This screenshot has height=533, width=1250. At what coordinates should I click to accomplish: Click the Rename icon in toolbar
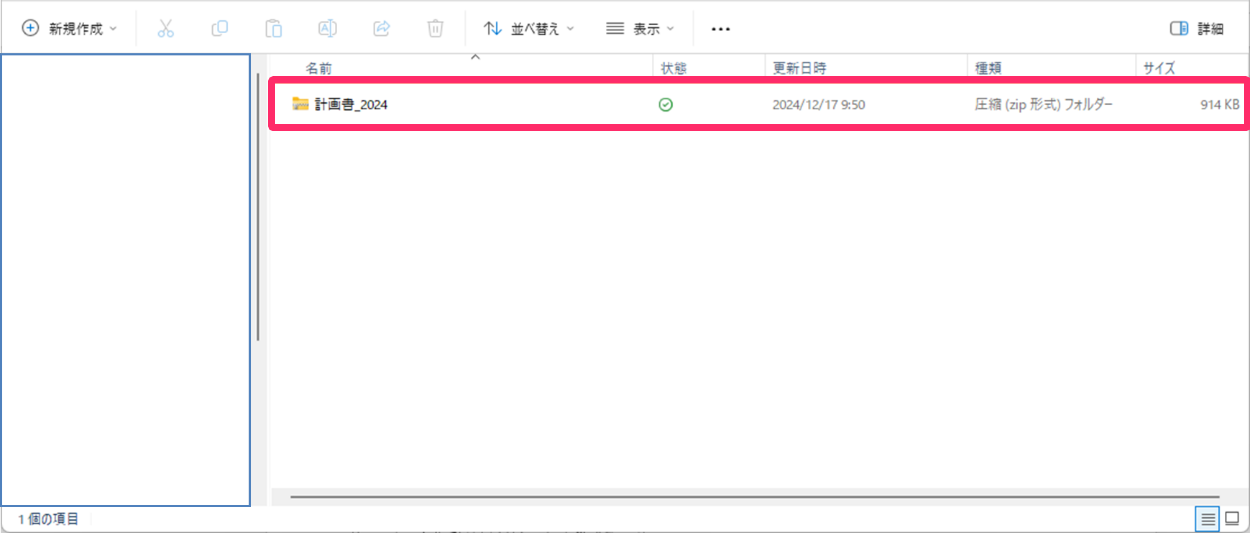point(327,29)
